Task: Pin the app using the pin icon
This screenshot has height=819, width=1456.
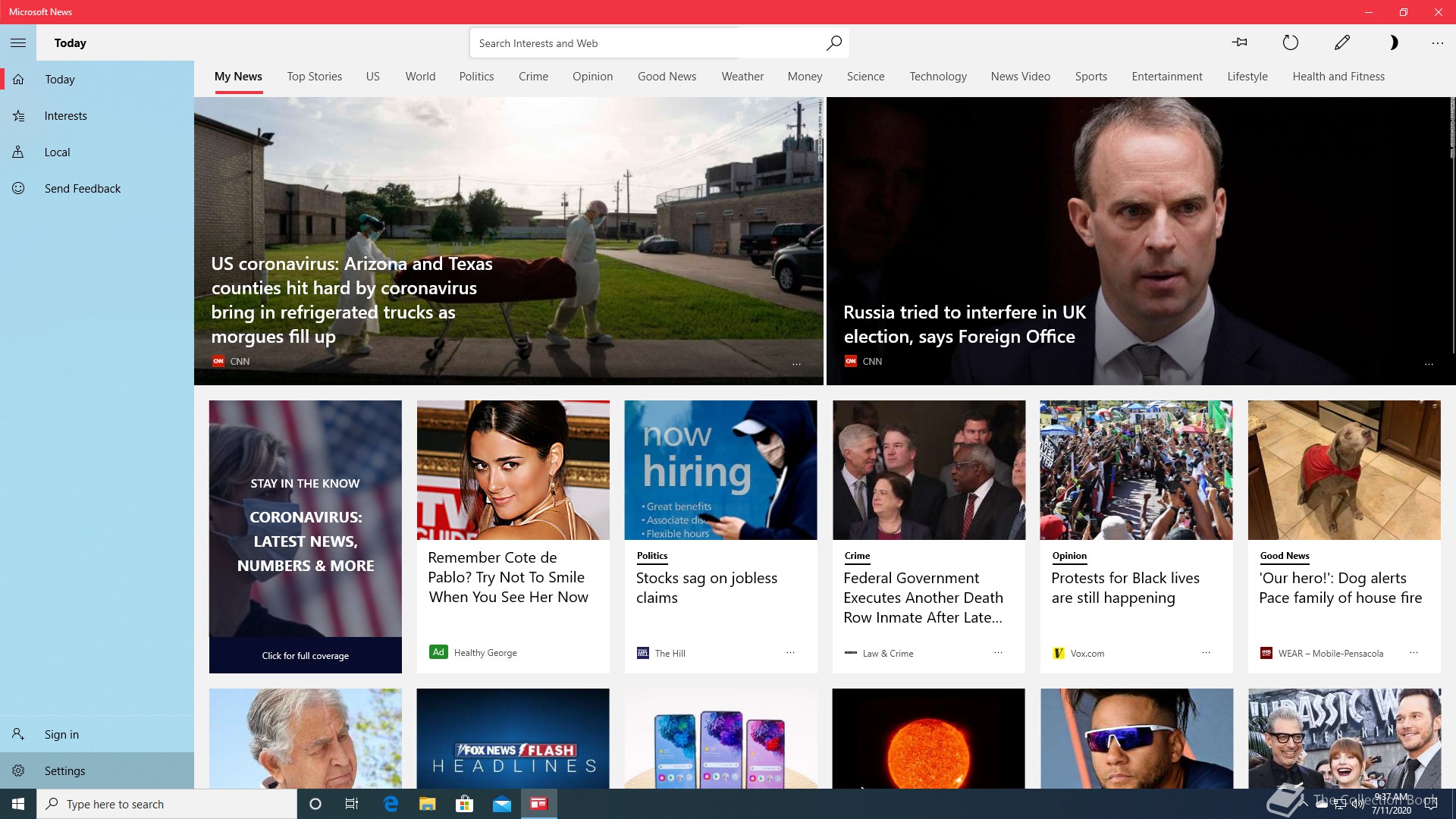Action: [1240, 42]
